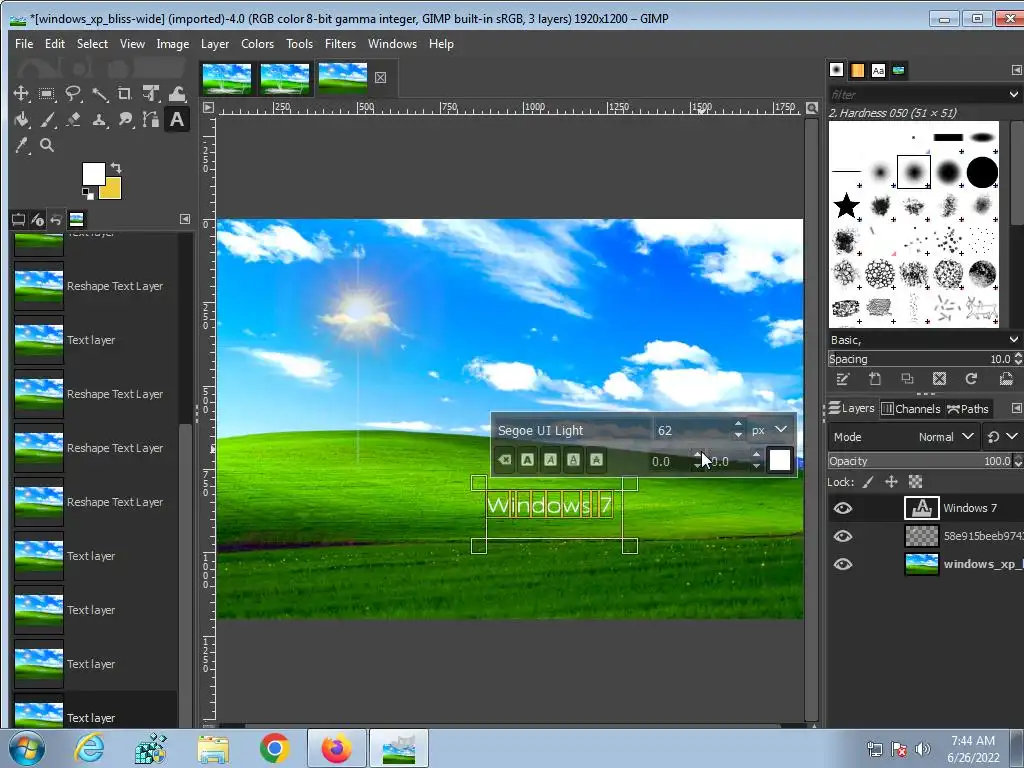Screen dimensions: 1024x768
Task: Open the Device Status dock tab
Action: pyautogui.click(x=37, y=219)
